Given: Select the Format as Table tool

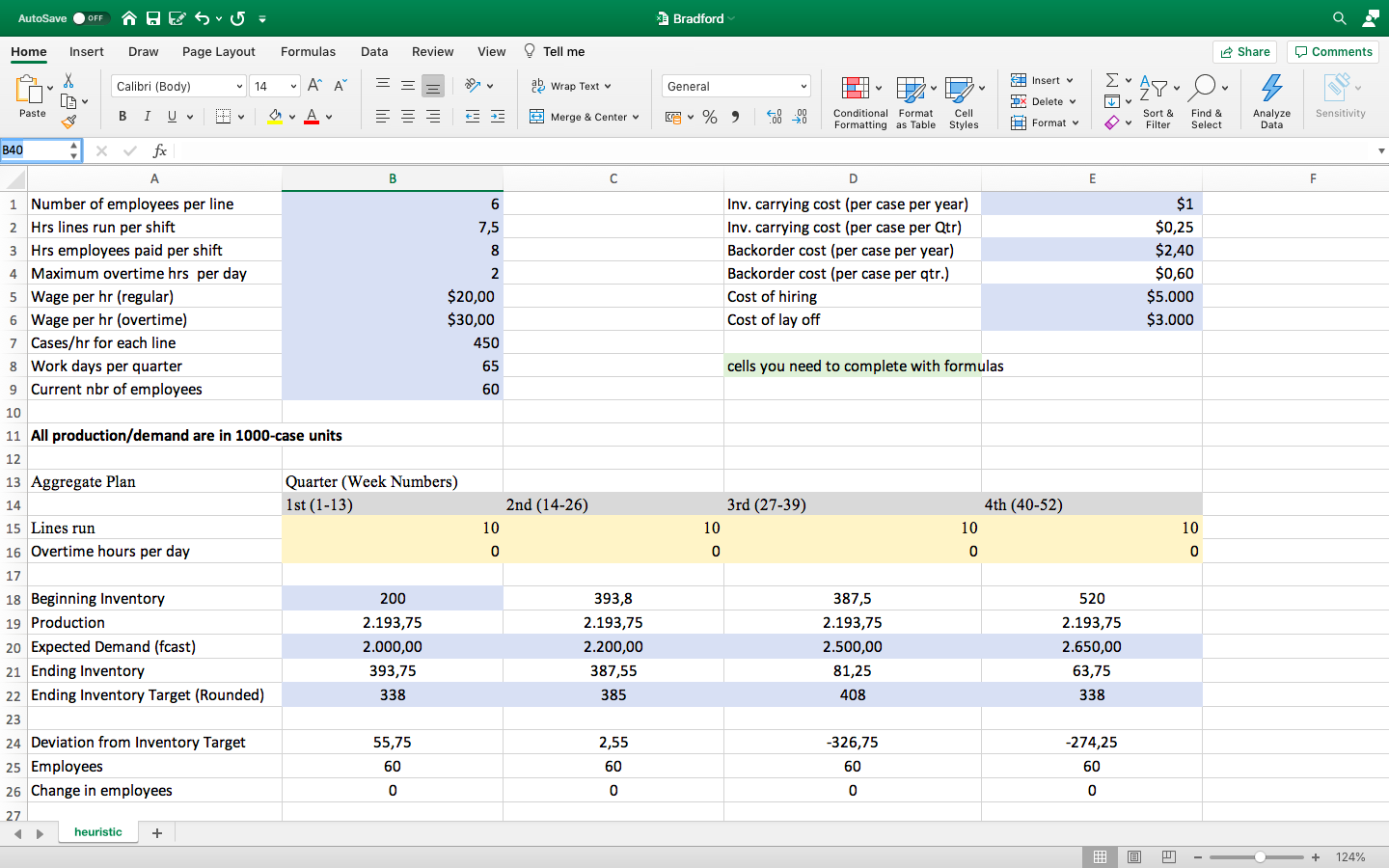Looking at the screenshot, I should 914,101.
